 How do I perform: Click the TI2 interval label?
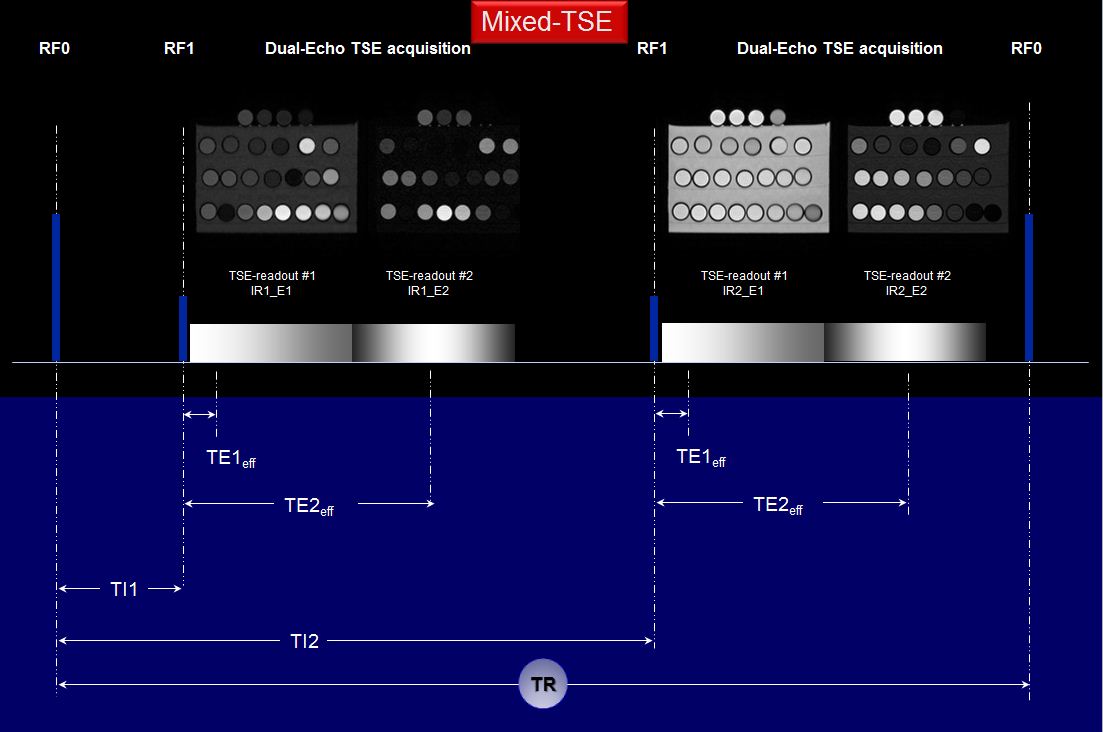point(304,641)
